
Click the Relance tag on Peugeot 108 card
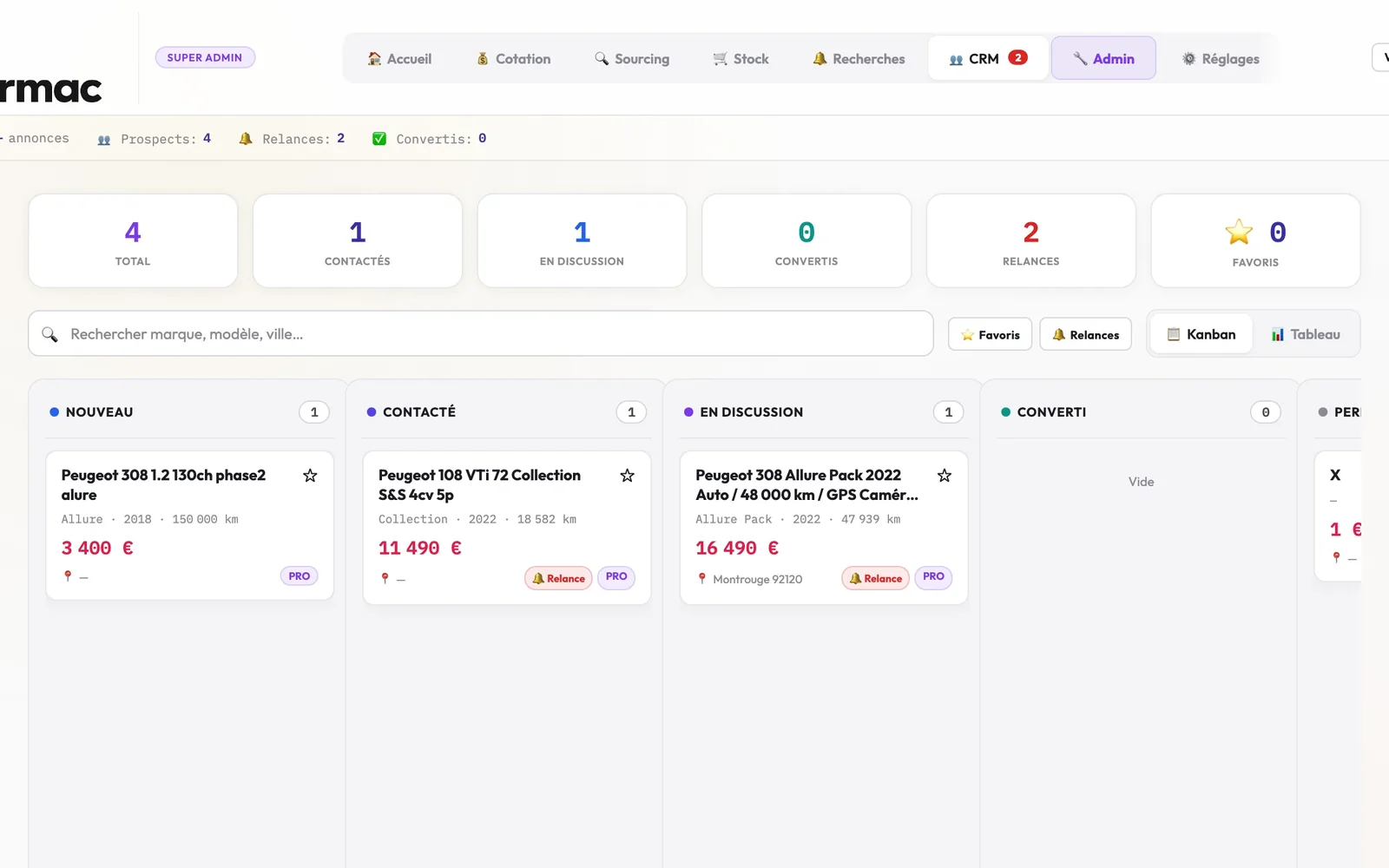(558, 578)
